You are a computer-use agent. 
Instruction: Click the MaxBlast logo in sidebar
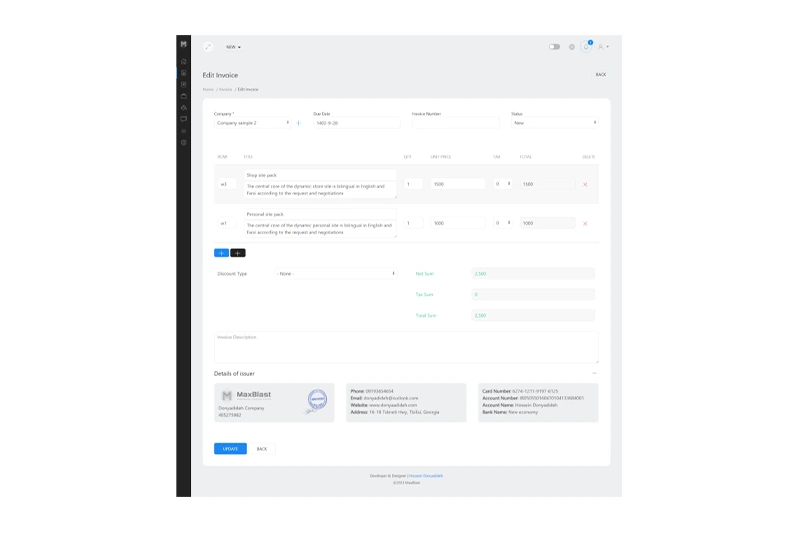point(183,44)
